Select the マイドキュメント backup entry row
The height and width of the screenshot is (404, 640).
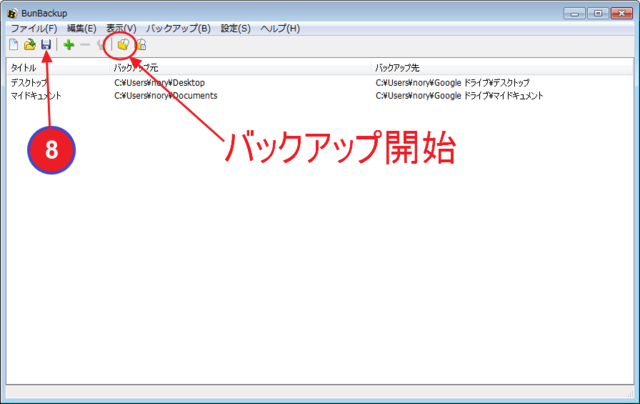coord(36,96)
